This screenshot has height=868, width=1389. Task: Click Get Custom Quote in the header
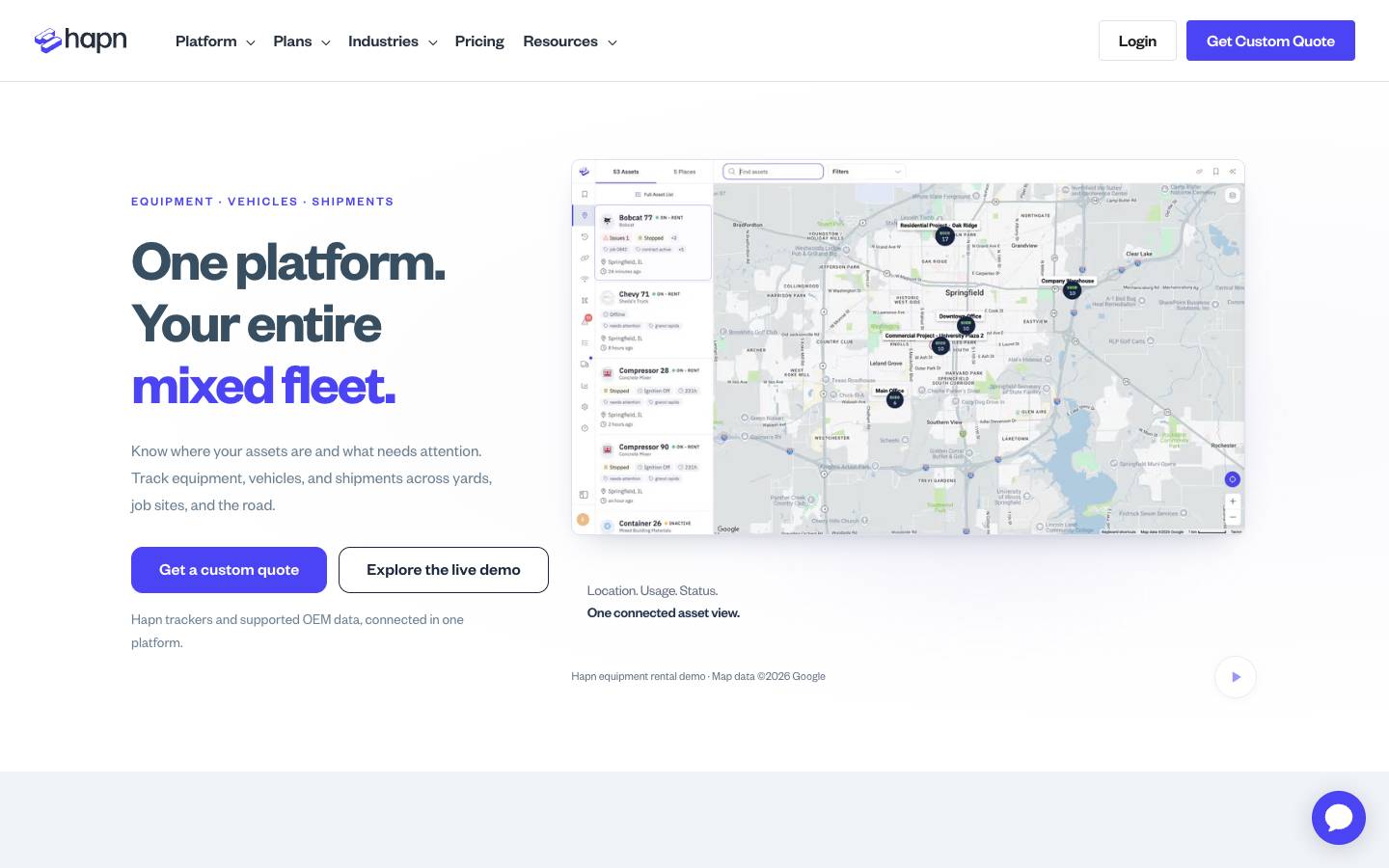[1270, 41]
